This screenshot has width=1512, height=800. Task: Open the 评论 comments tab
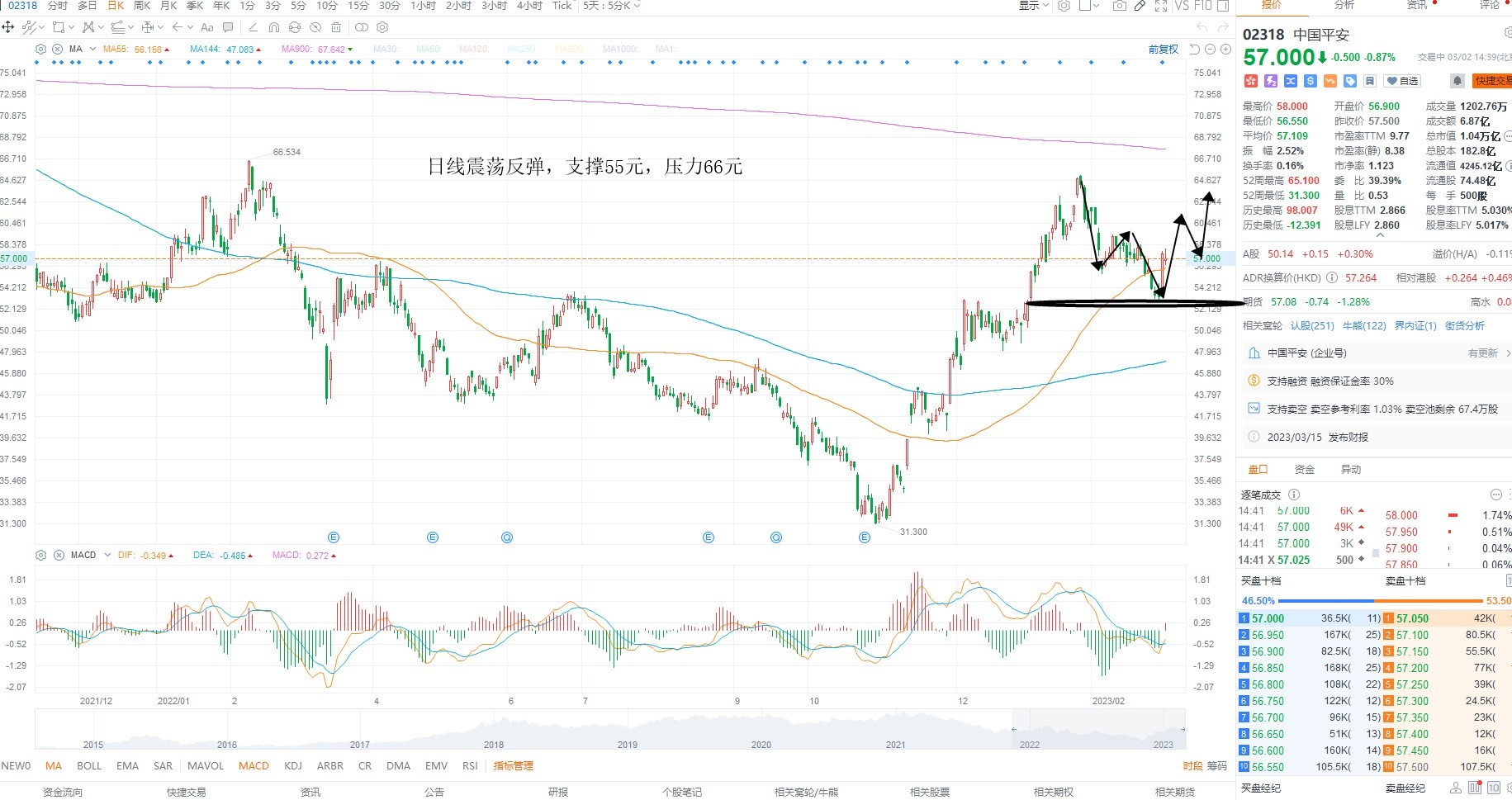coord(1490,5)
